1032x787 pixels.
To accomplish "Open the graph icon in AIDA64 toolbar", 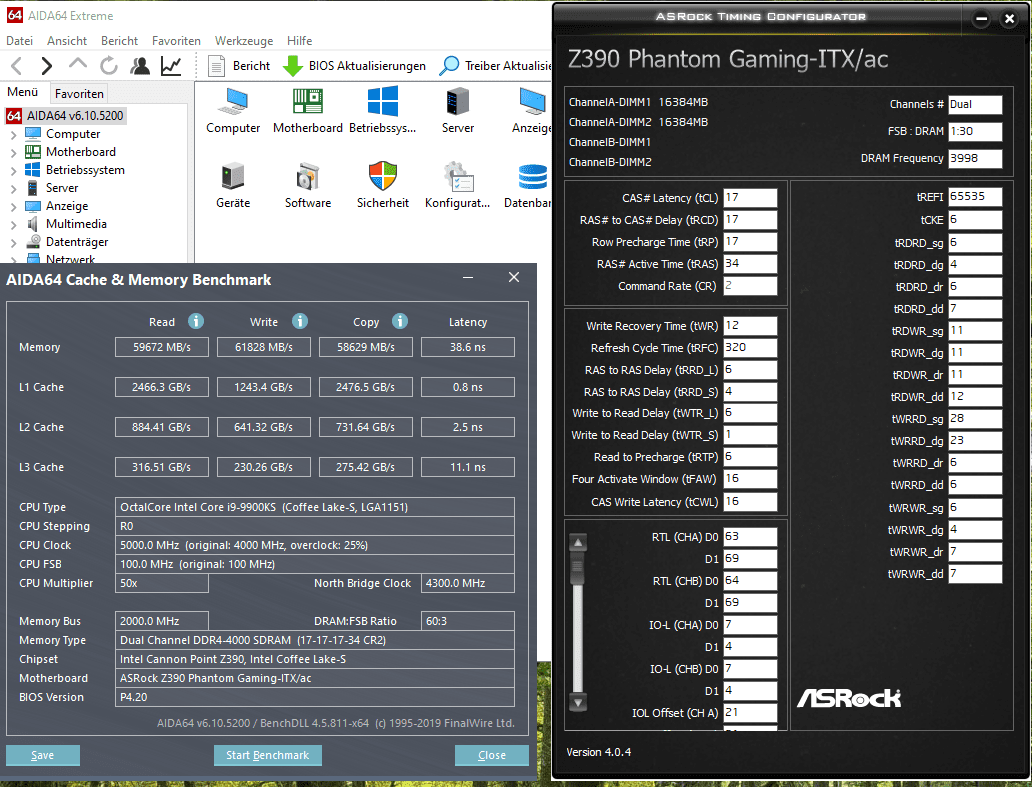I will point(171,66).
